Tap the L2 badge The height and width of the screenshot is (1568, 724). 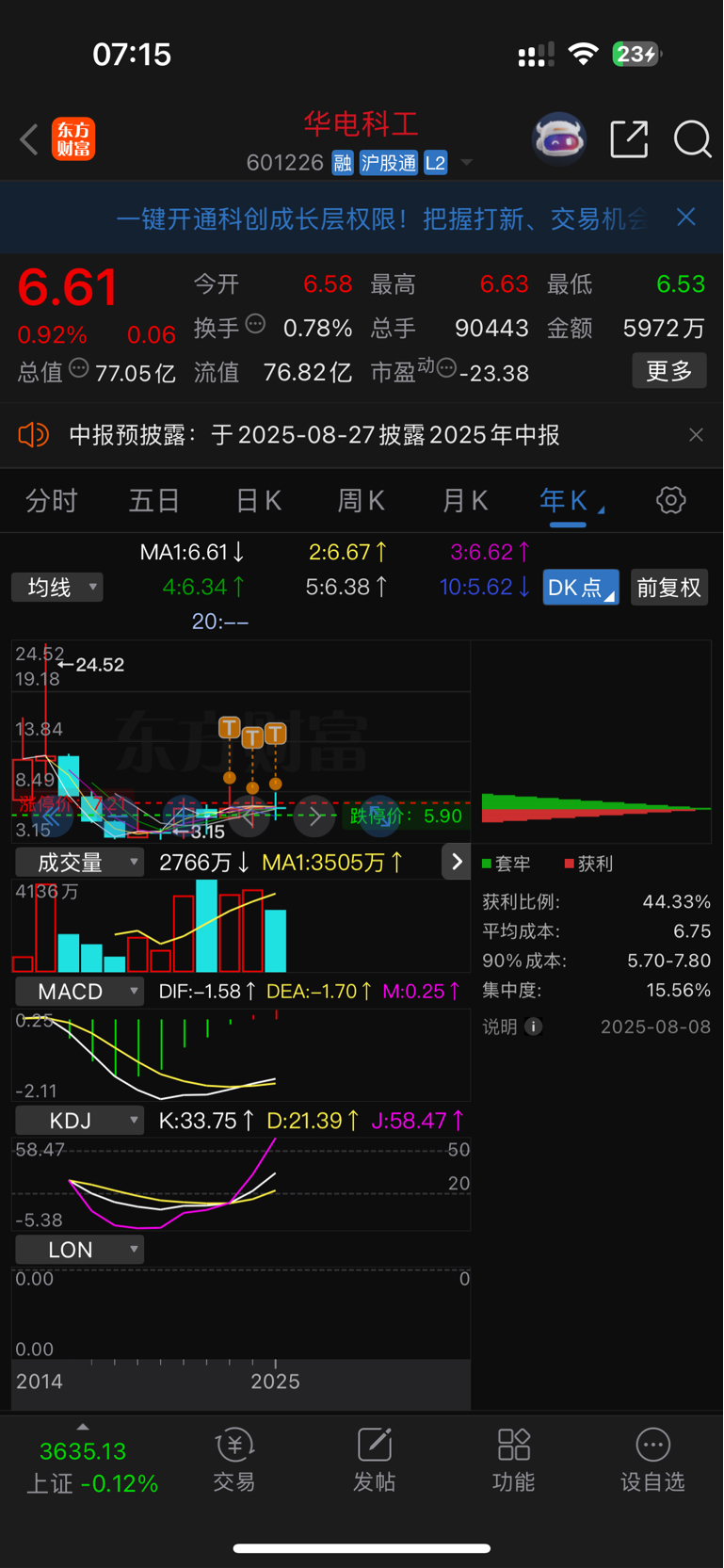coord(435,163)
